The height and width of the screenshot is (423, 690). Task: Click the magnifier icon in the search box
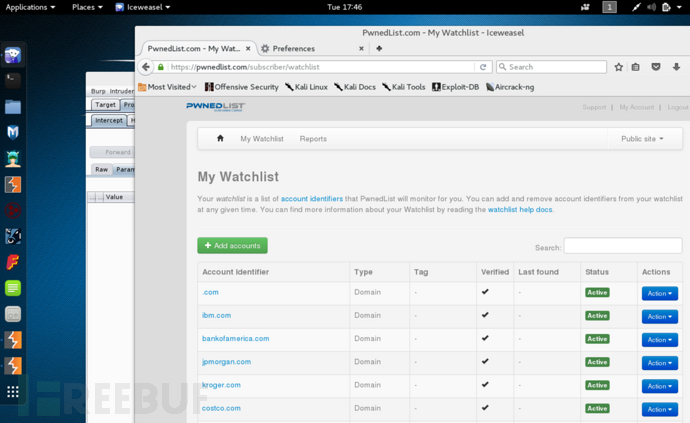click(503, 67)
